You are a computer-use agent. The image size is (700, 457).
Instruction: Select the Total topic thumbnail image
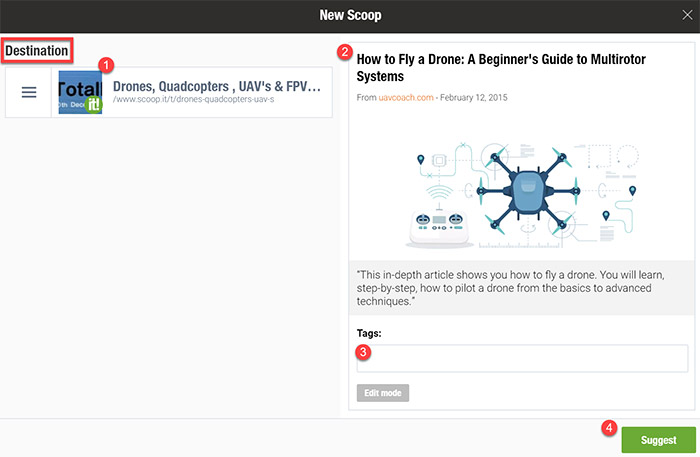coord(80,92)
